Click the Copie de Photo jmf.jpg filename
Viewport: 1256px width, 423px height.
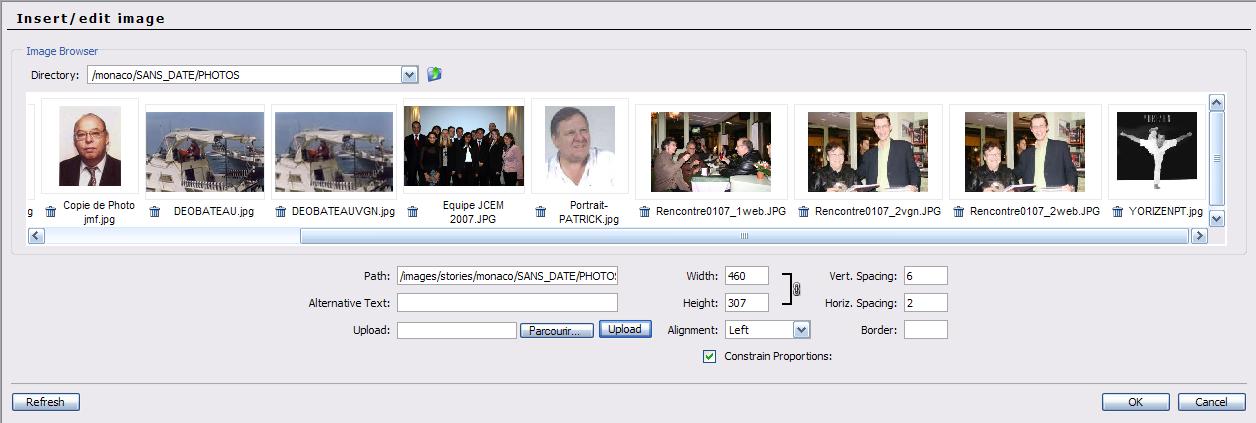coord(99,212)
